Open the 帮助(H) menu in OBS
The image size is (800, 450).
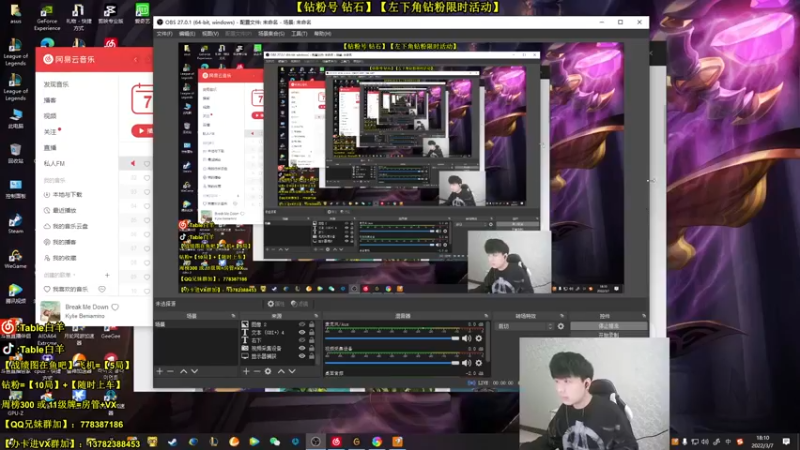pos(322,34)
